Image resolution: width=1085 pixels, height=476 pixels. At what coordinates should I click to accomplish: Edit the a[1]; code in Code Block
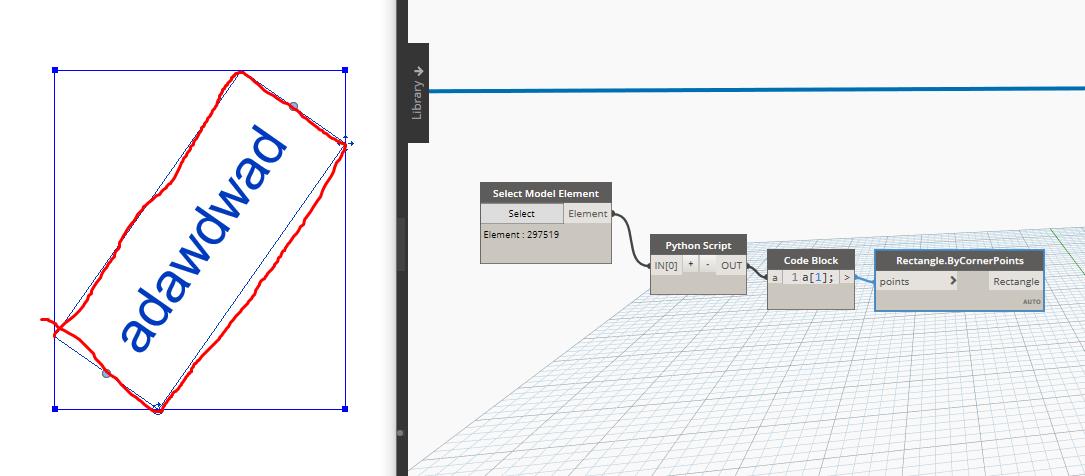pyautogui.click(x=811, y=277)
